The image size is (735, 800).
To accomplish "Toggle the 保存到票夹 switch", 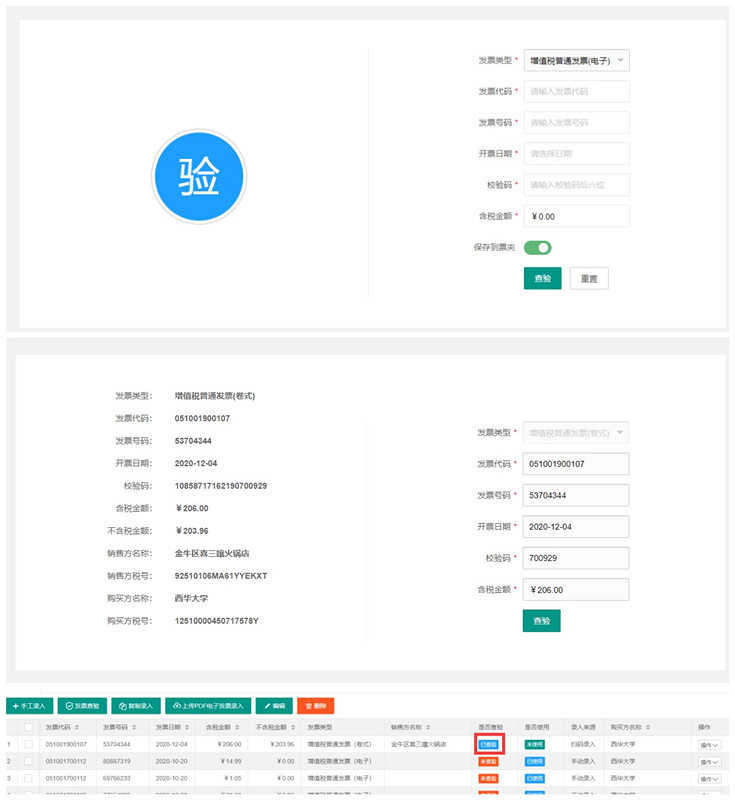I will 538,247.
